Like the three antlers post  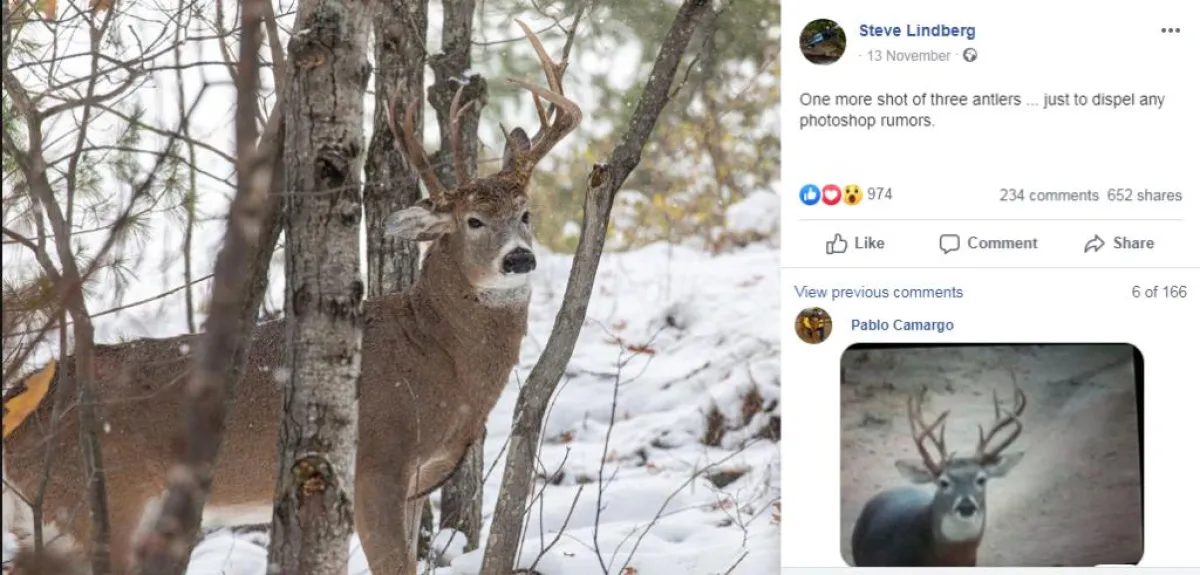pyautogui.click(x=855, y=243)
